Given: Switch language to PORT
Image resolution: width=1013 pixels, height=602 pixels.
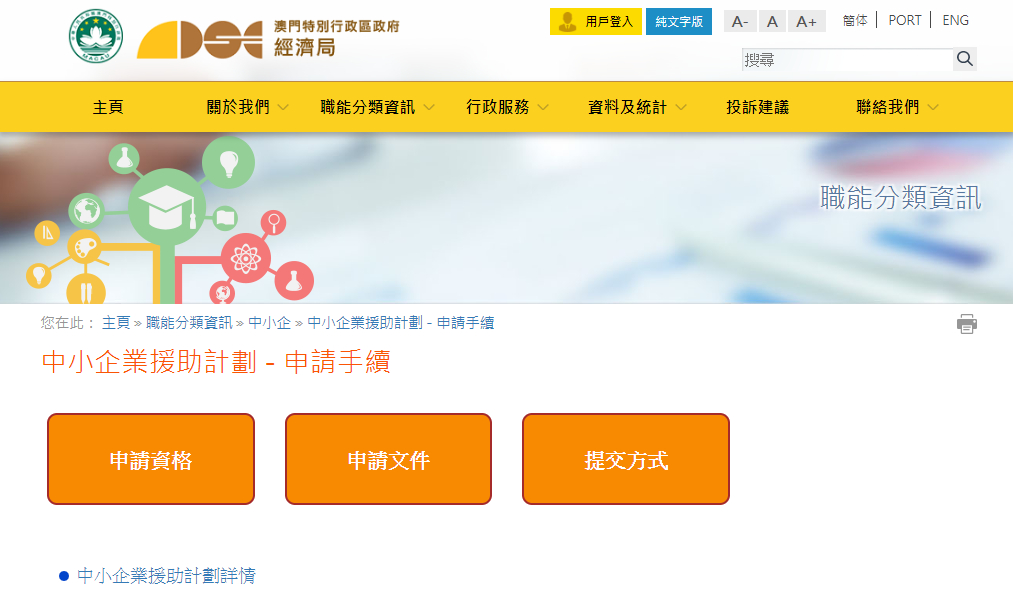Looking at the screenshot, I should [904, 20].
